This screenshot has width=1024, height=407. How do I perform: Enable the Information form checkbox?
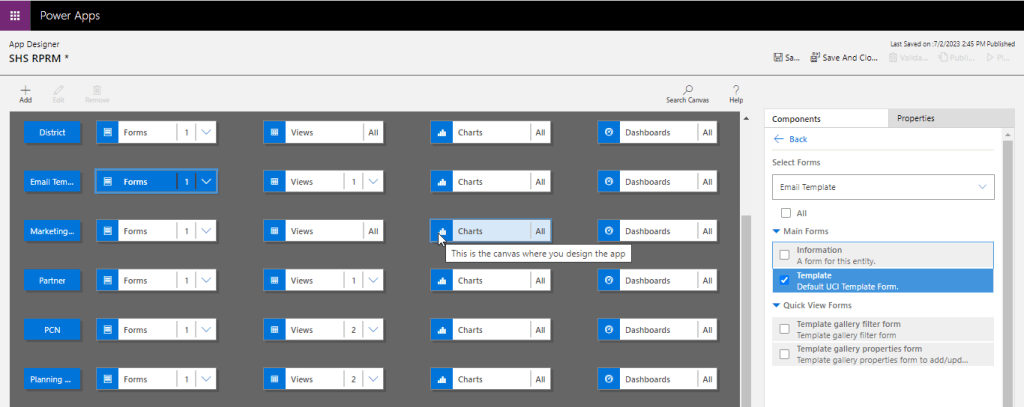click(x=785, y=255)
